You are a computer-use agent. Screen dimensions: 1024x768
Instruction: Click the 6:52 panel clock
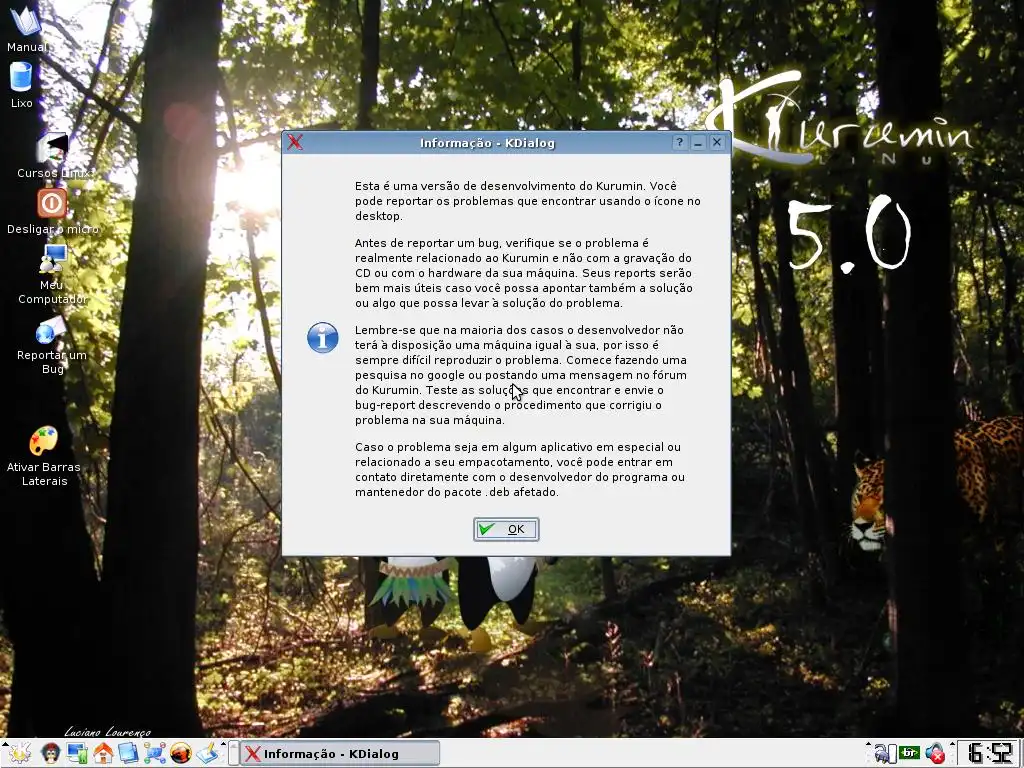point(987,753)
